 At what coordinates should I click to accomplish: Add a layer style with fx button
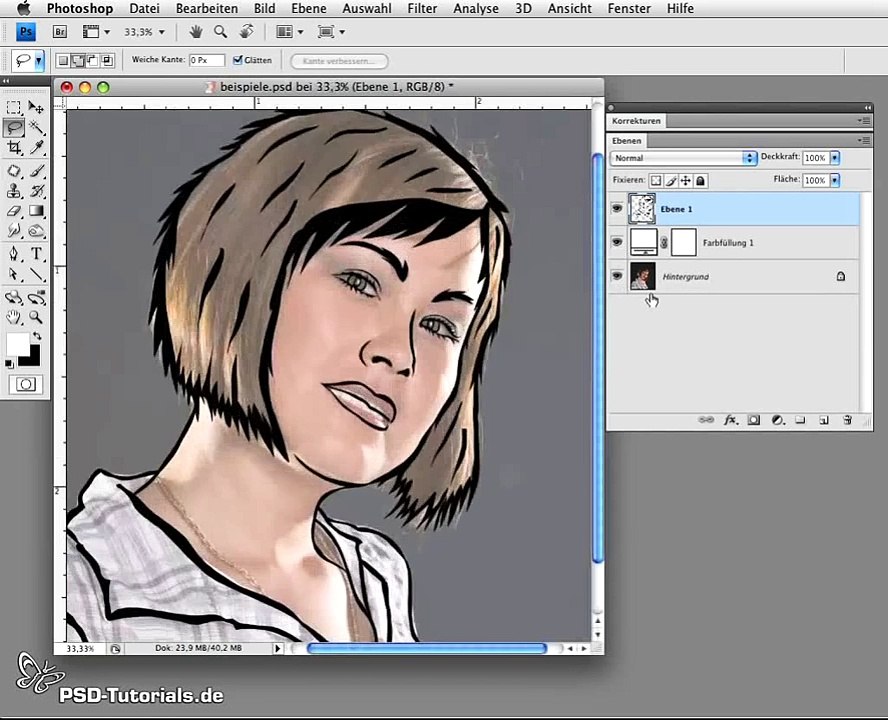(x=731, y=420)
